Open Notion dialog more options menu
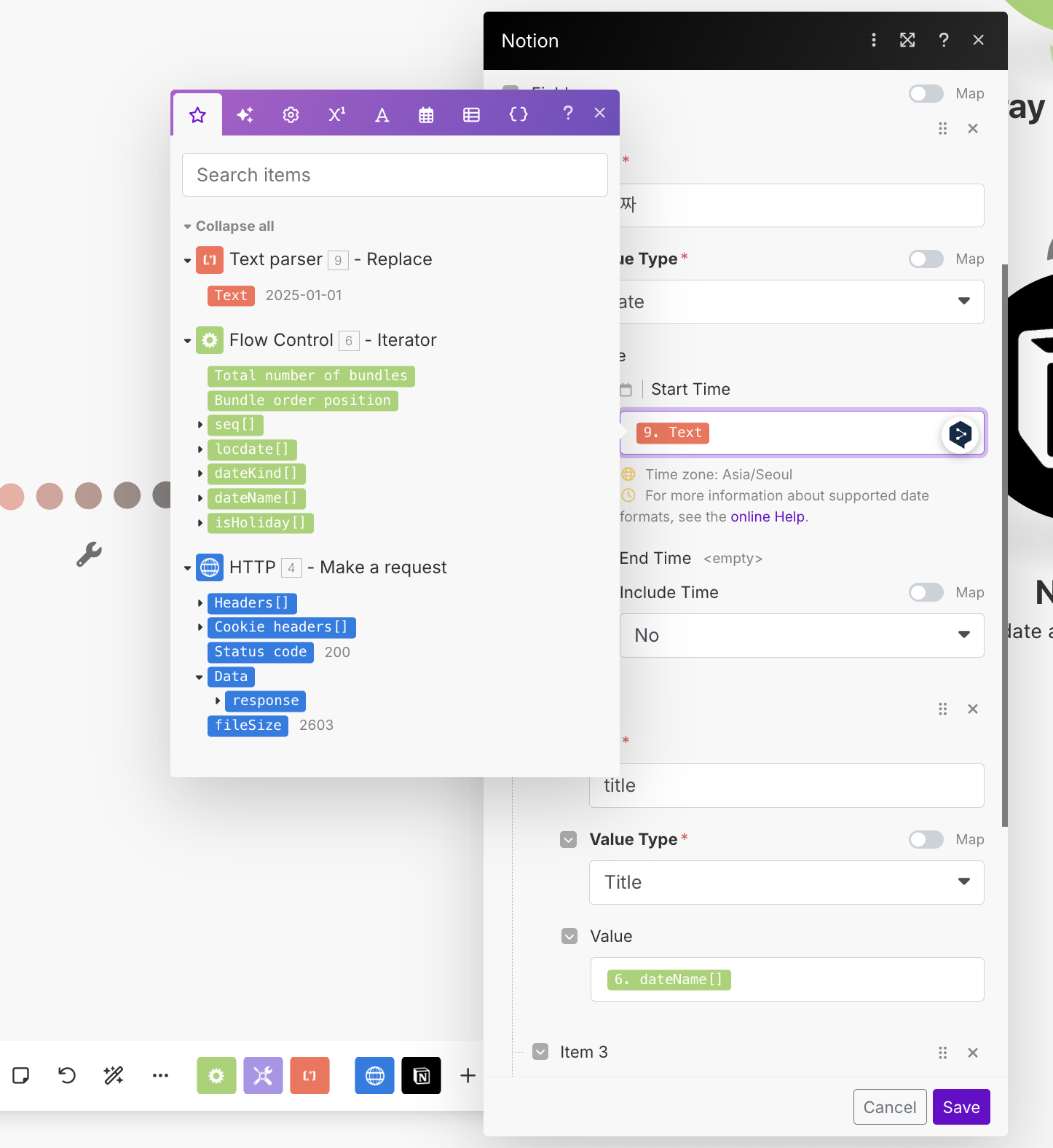Screen dimensions: 1053x1148 pos(874,40)
